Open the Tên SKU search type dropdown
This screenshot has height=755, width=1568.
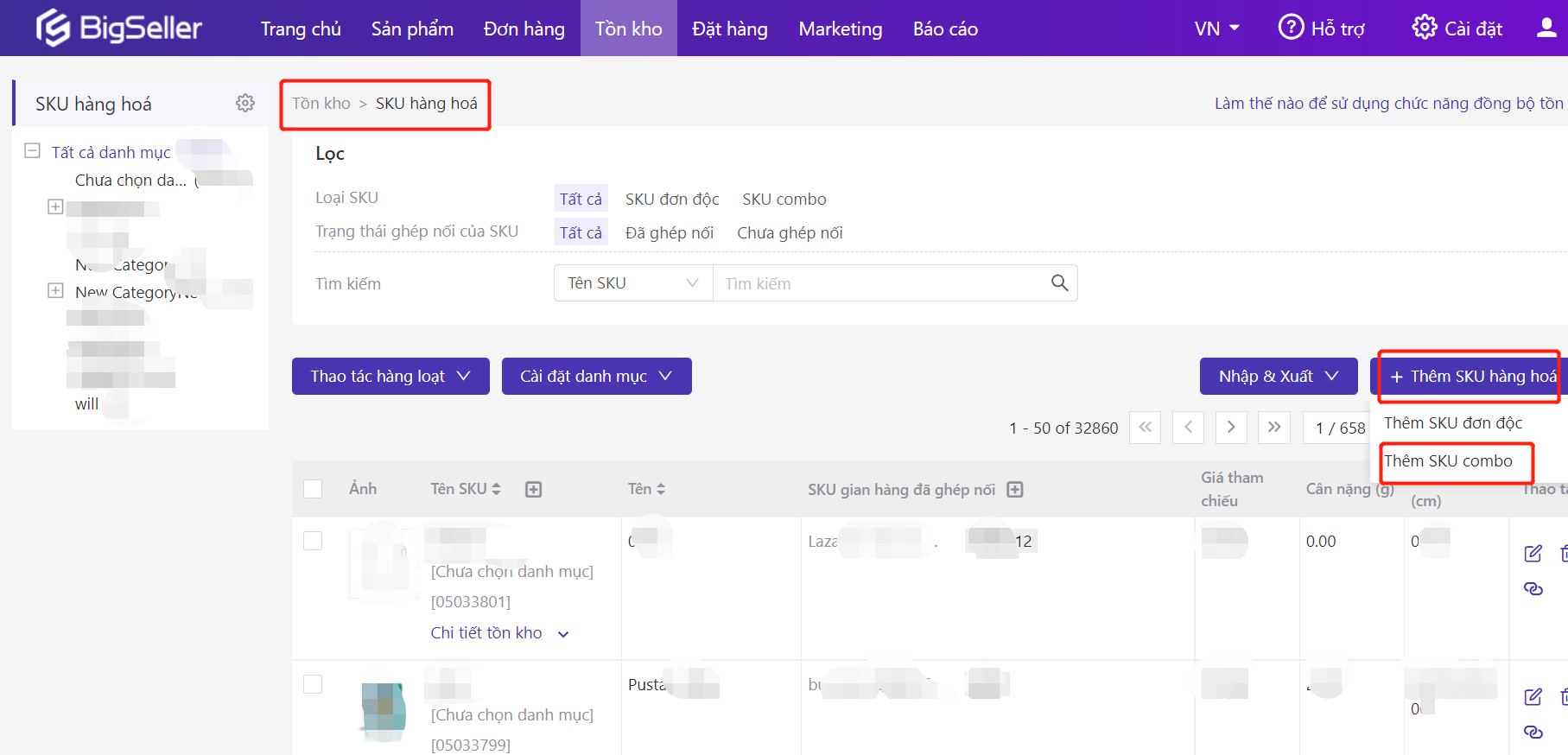click(x=632, y=283)
